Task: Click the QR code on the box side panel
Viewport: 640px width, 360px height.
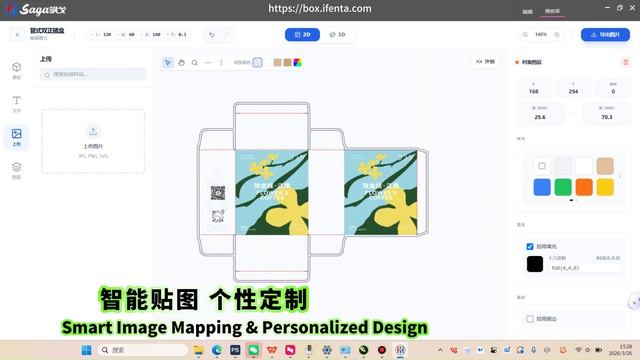Action: [x=218, y=193]
